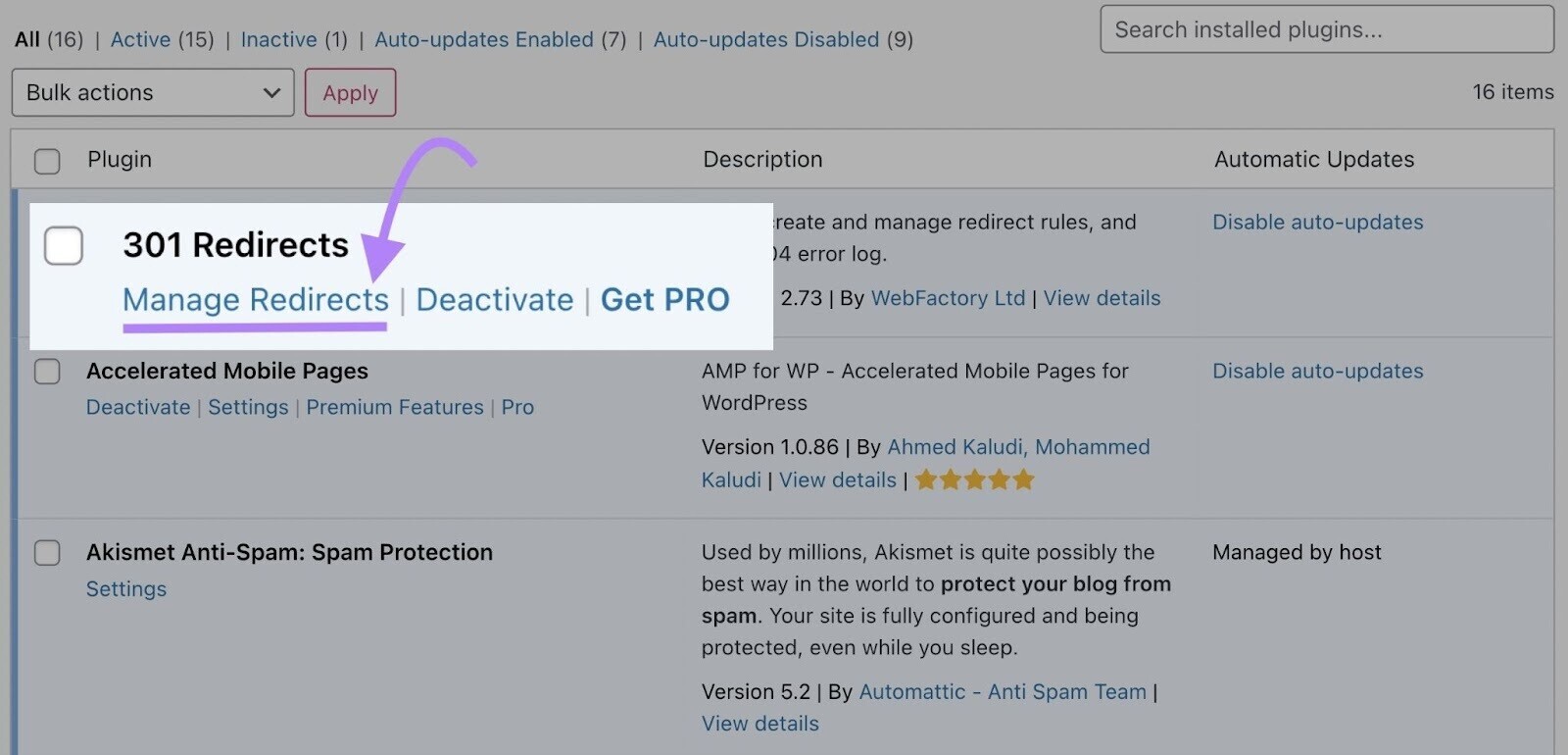The width and height of the screenshot is (1568, 755).
Task: Disable auto-updates for 301 Redirects
Action: pos(1317,222)
